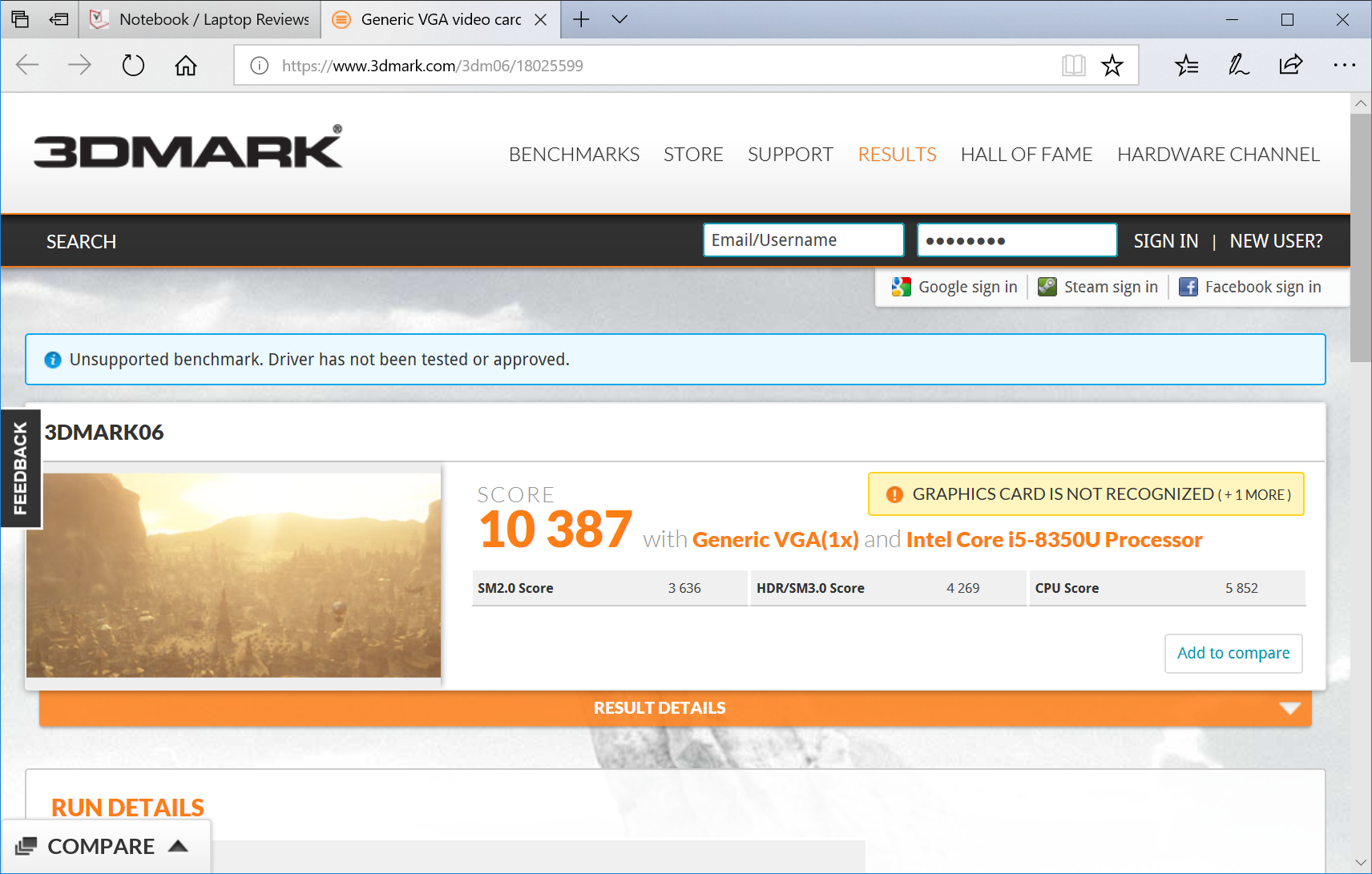Click the scrollbar up arrow
Screen dimensions: 1372x874
[1361, 103]
